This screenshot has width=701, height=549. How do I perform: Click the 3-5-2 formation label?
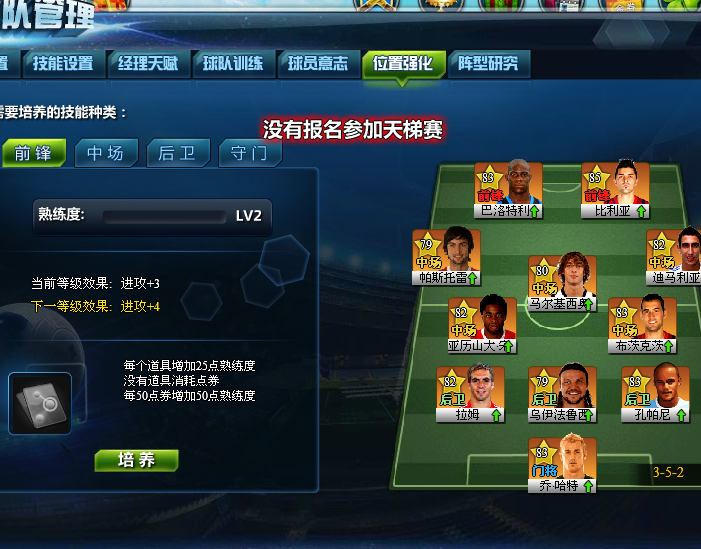click(x=668, y=472)
